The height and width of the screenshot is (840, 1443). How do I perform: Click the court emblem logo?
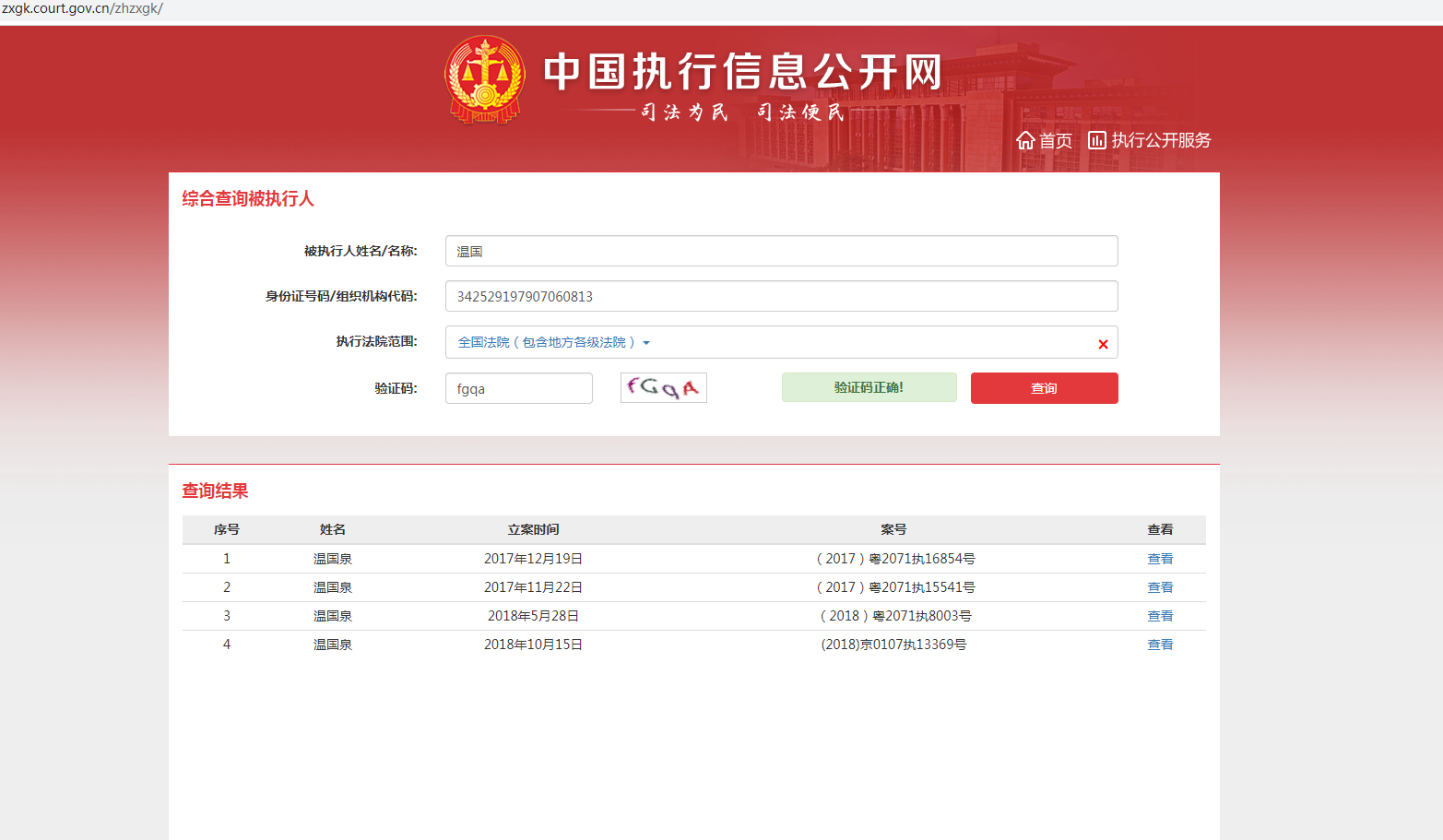pos(485,80)
